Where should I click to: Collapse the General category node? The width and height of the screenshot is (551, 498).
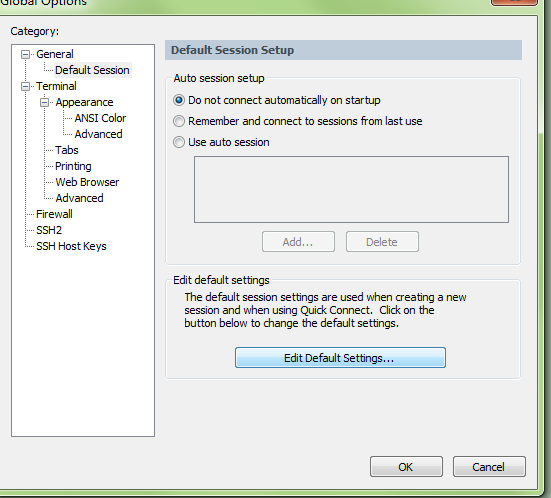(x=25, y=54)
